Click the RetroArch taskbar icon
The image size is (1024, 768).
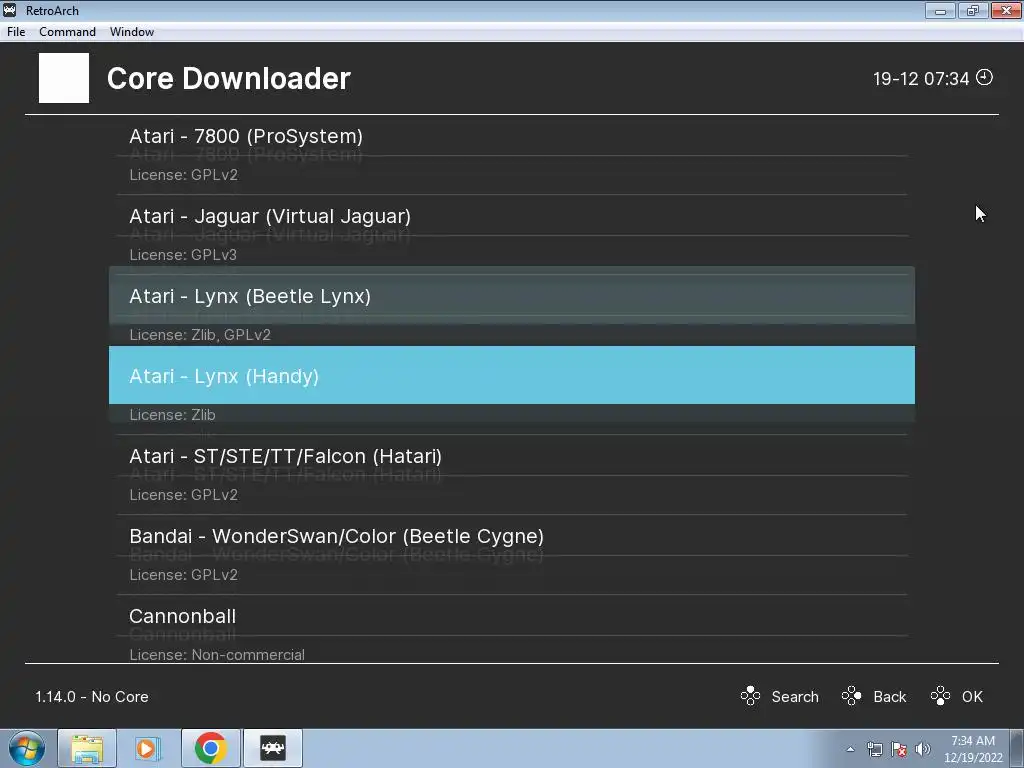click(x=273, y=748)
